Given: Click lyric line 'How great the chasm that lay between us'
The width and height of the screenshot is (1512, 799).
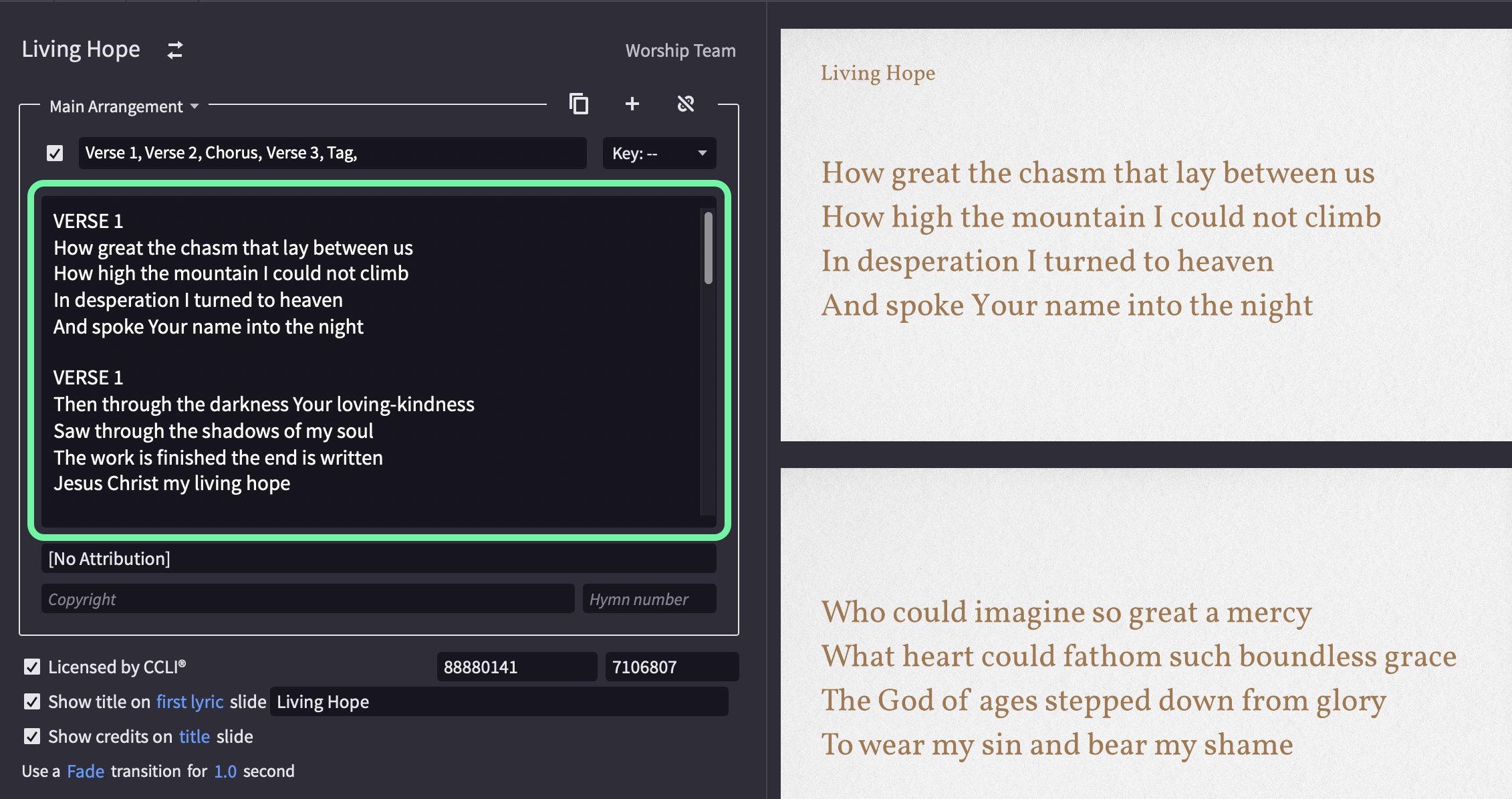Looking at the screenshot, I should [x=233, y=247].
